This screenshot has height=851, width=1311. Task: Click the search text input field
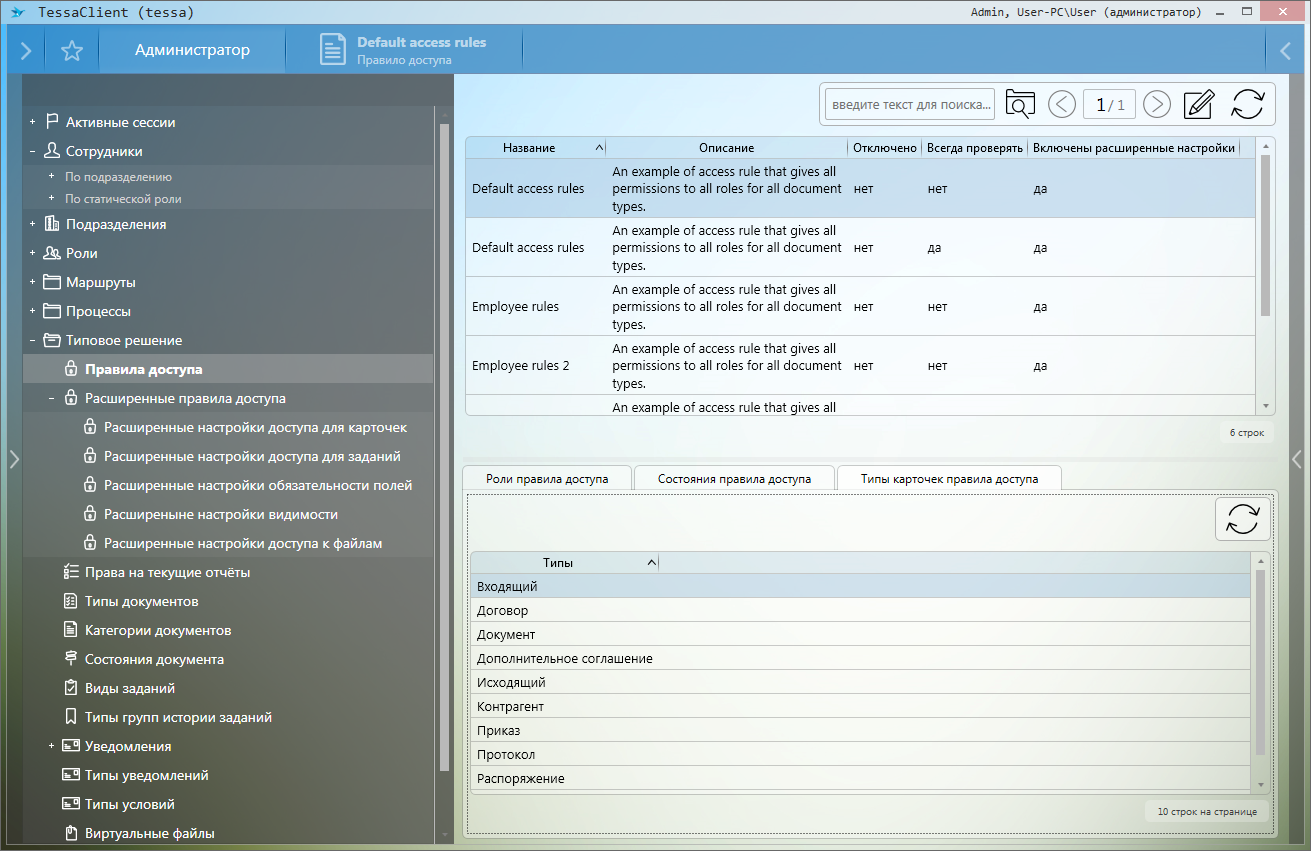coord(910,104)
